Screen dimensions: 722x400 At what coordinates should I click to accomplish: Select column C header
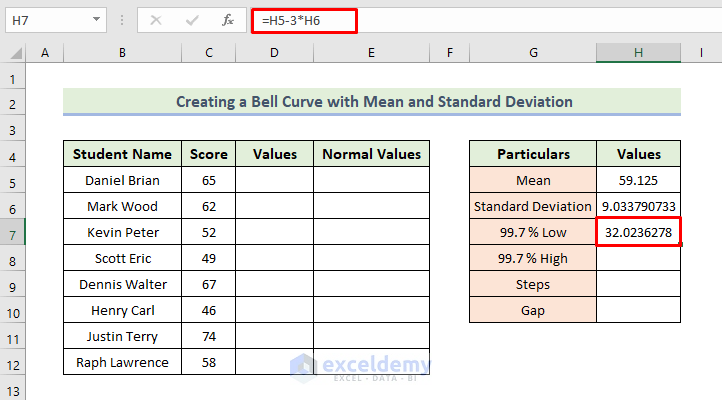208,52
